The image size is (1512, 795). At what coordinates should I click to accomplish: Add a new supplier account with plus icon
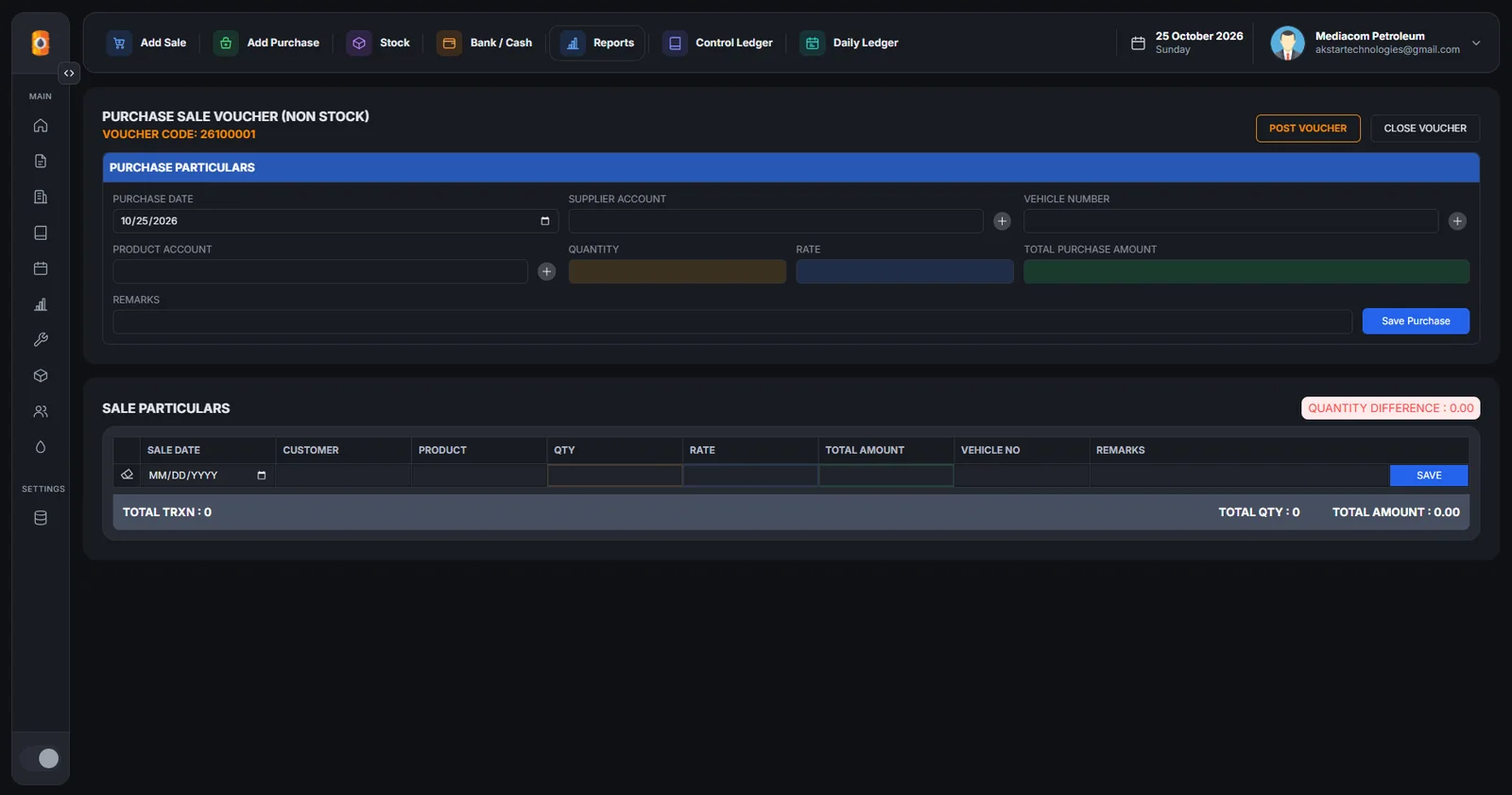1003,221
